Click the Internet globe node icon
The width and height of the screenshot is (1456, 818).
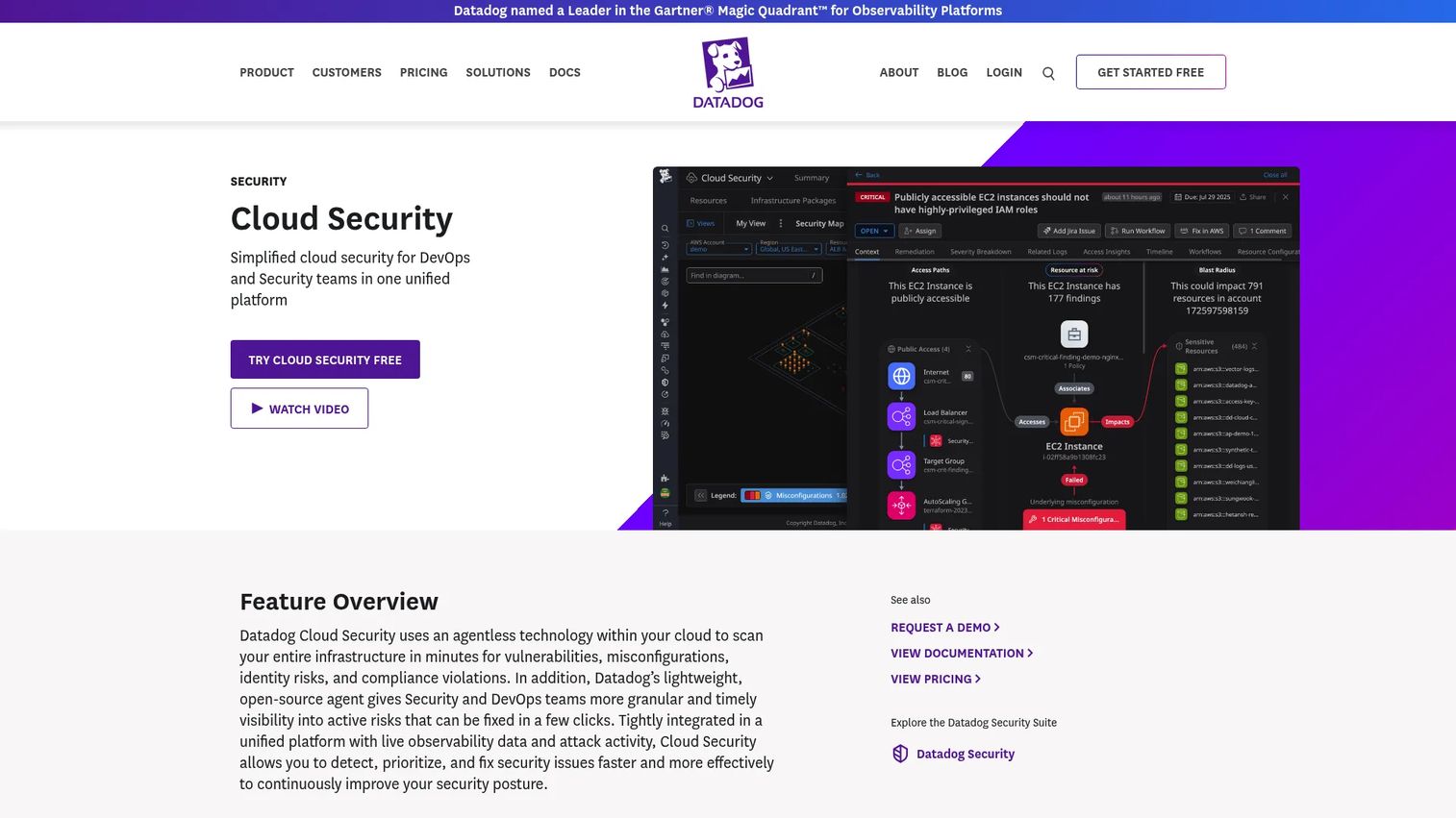[x=901, y=376]
